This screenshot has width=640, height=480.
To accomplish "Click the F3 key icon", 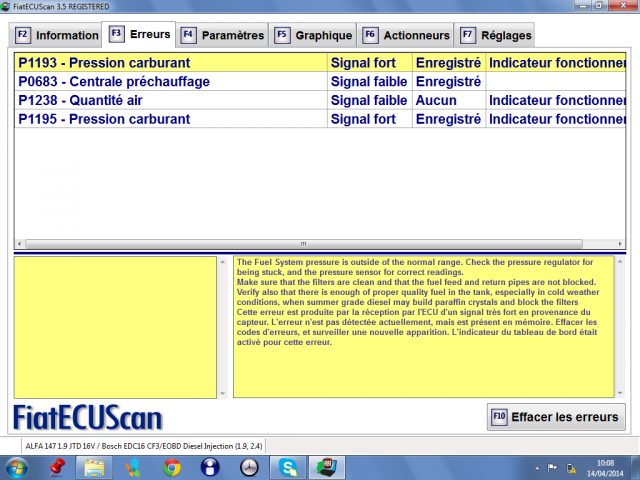I will click(116, 34).
